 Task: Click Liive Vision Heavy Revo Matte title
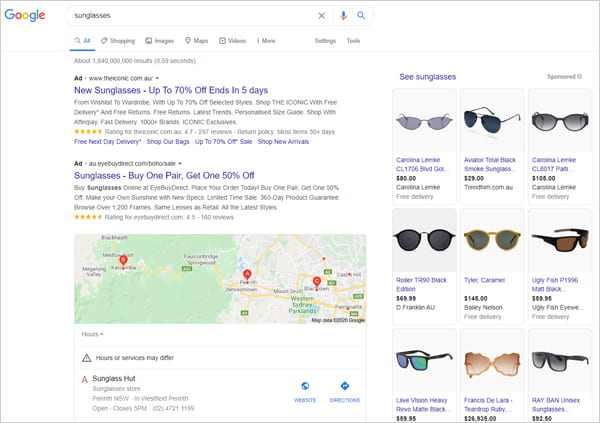422,405
